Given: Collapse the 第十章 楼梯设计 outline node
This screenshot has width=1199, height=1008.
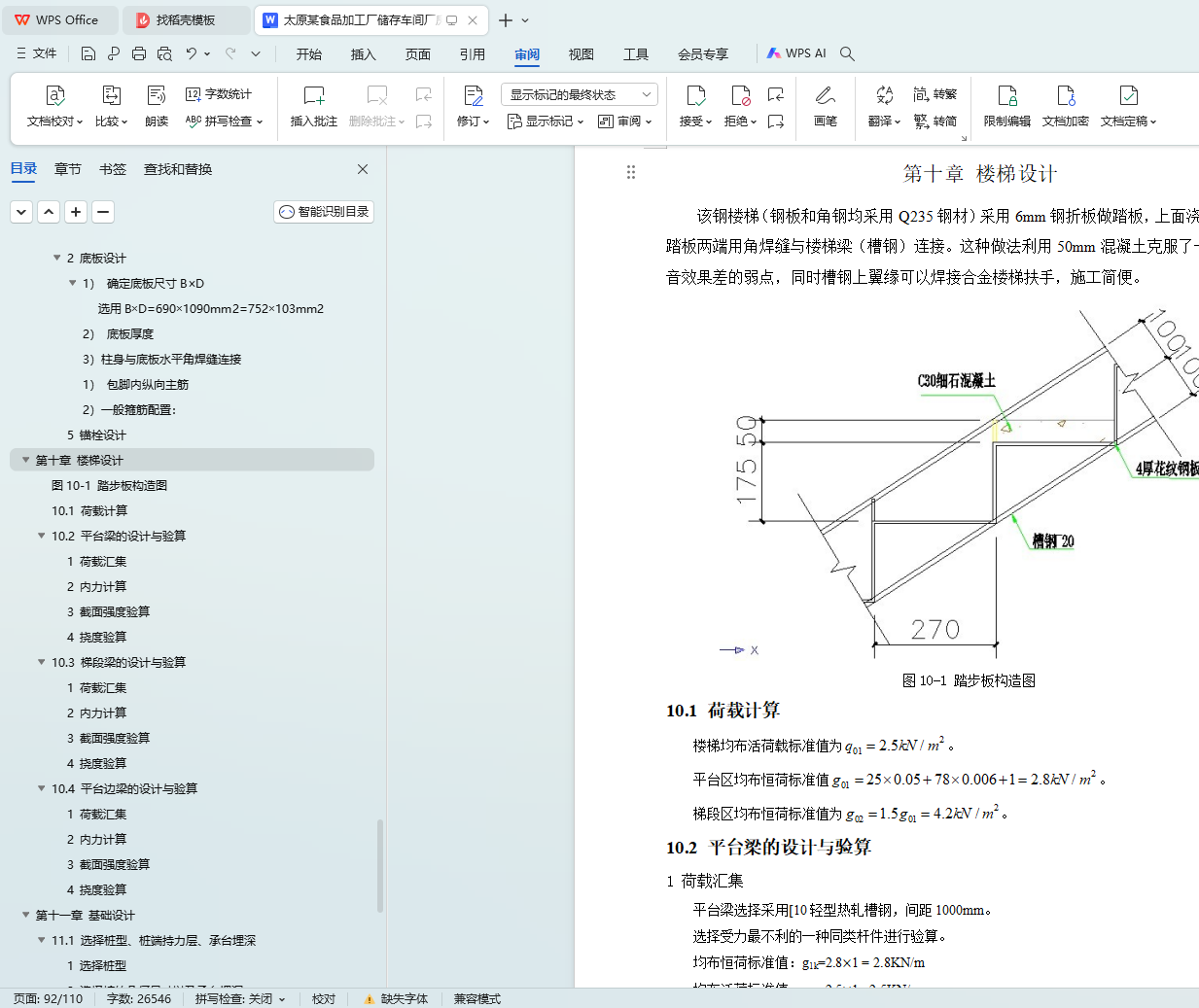Looking at the screenshot, I should coord(26,460).
